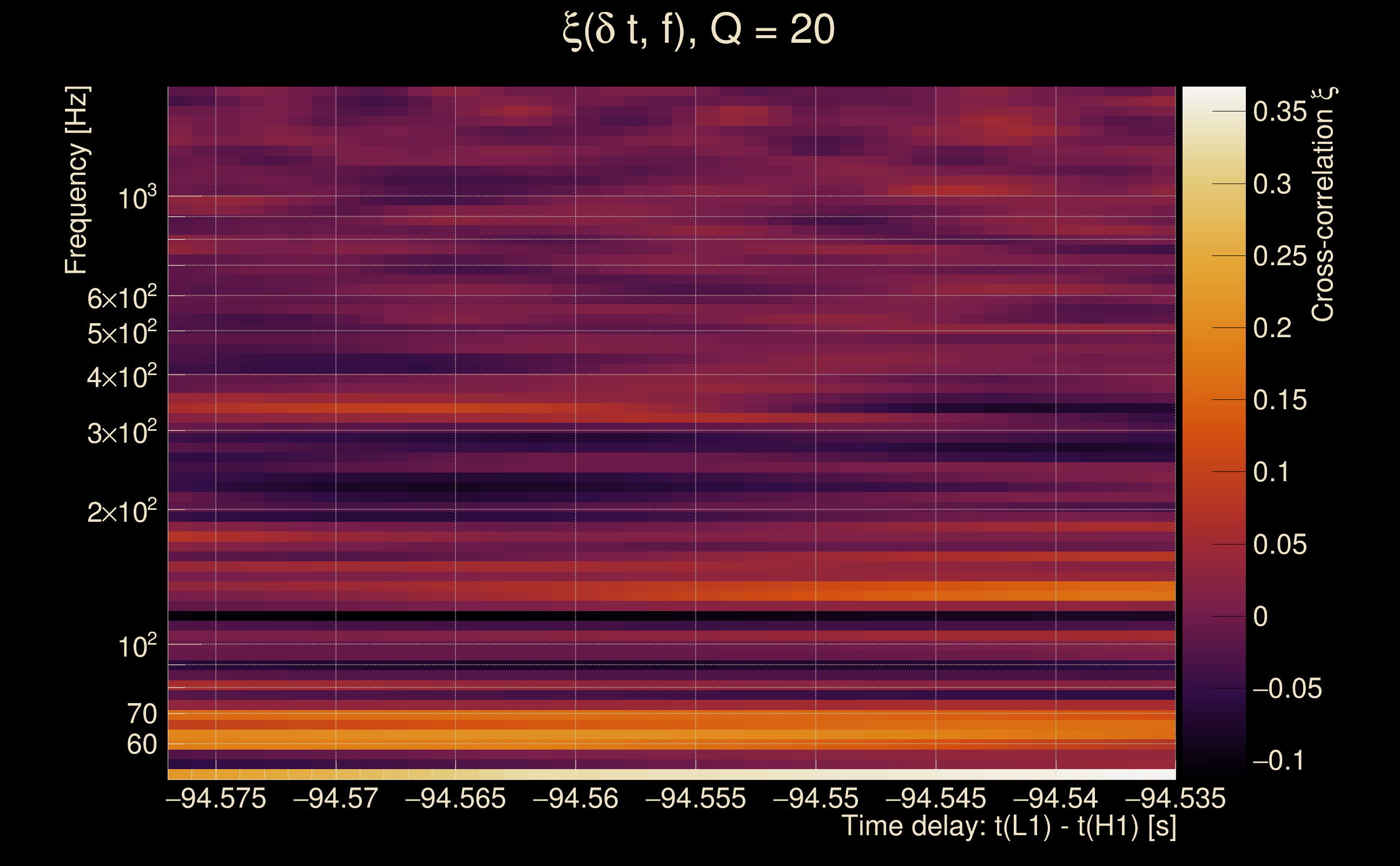Click the 0.35 colorbar tick label
This screenshot has height=866, width=1400.
(1280, 111)
